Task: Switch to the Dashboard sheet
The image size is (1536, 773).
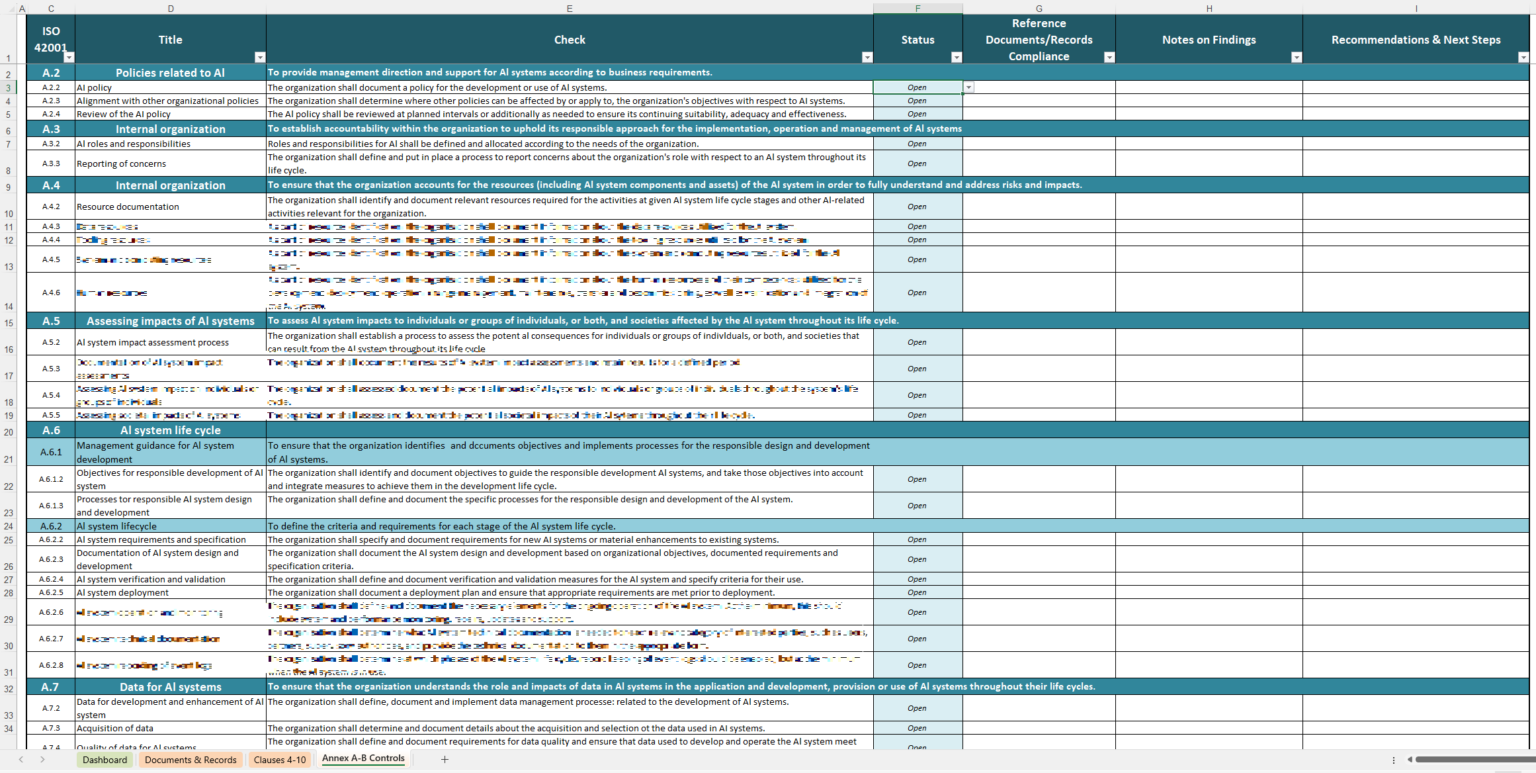Action: 105,760
